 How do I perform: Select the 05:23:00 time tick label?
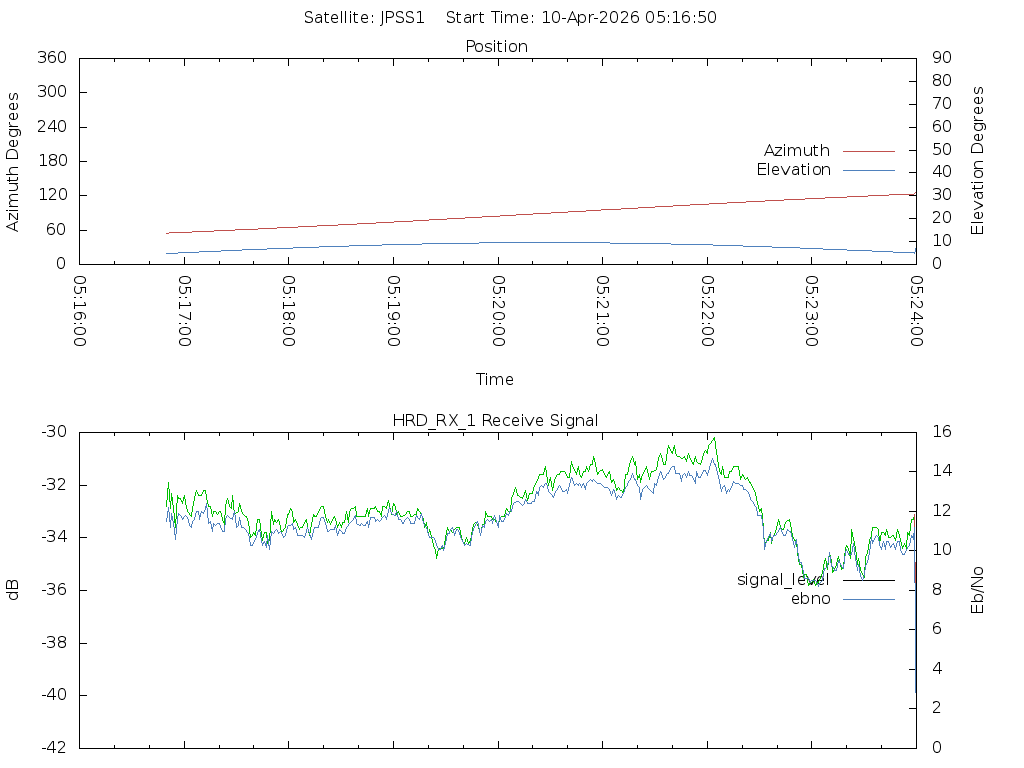pos(811,311)
